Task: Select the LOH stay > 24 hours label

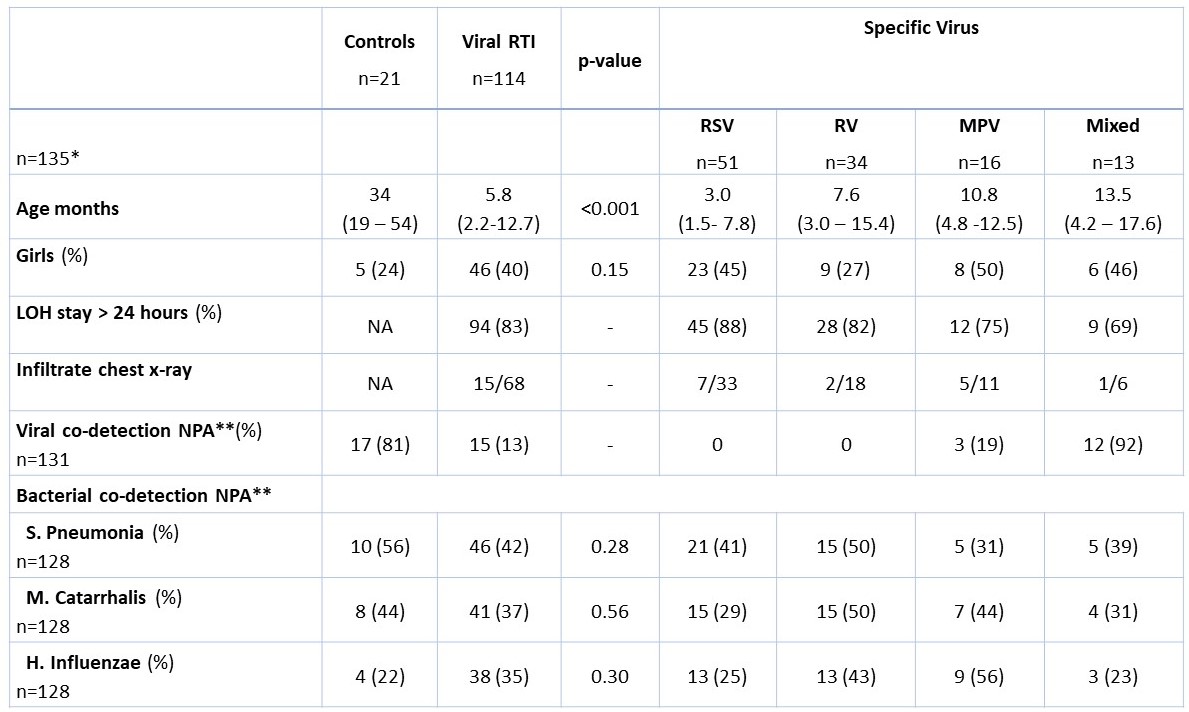Action: tap(119, 312)
